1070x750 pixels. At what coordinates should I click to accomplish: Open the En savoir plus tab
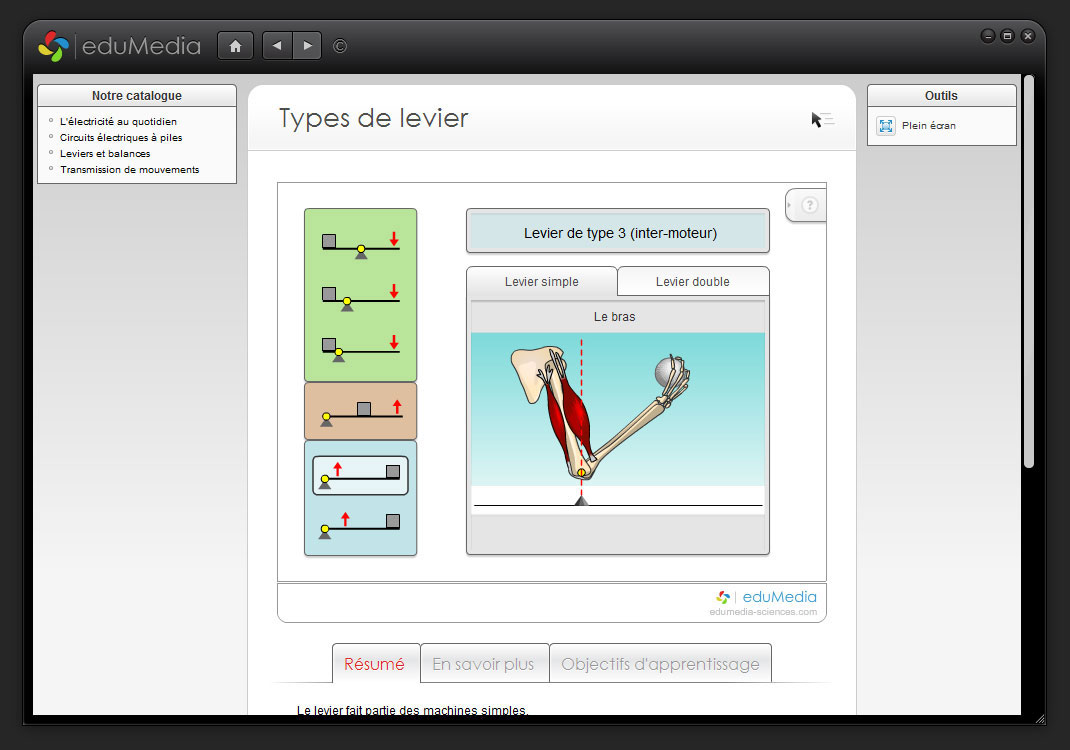pyautogui.click(x=484, y=664)
